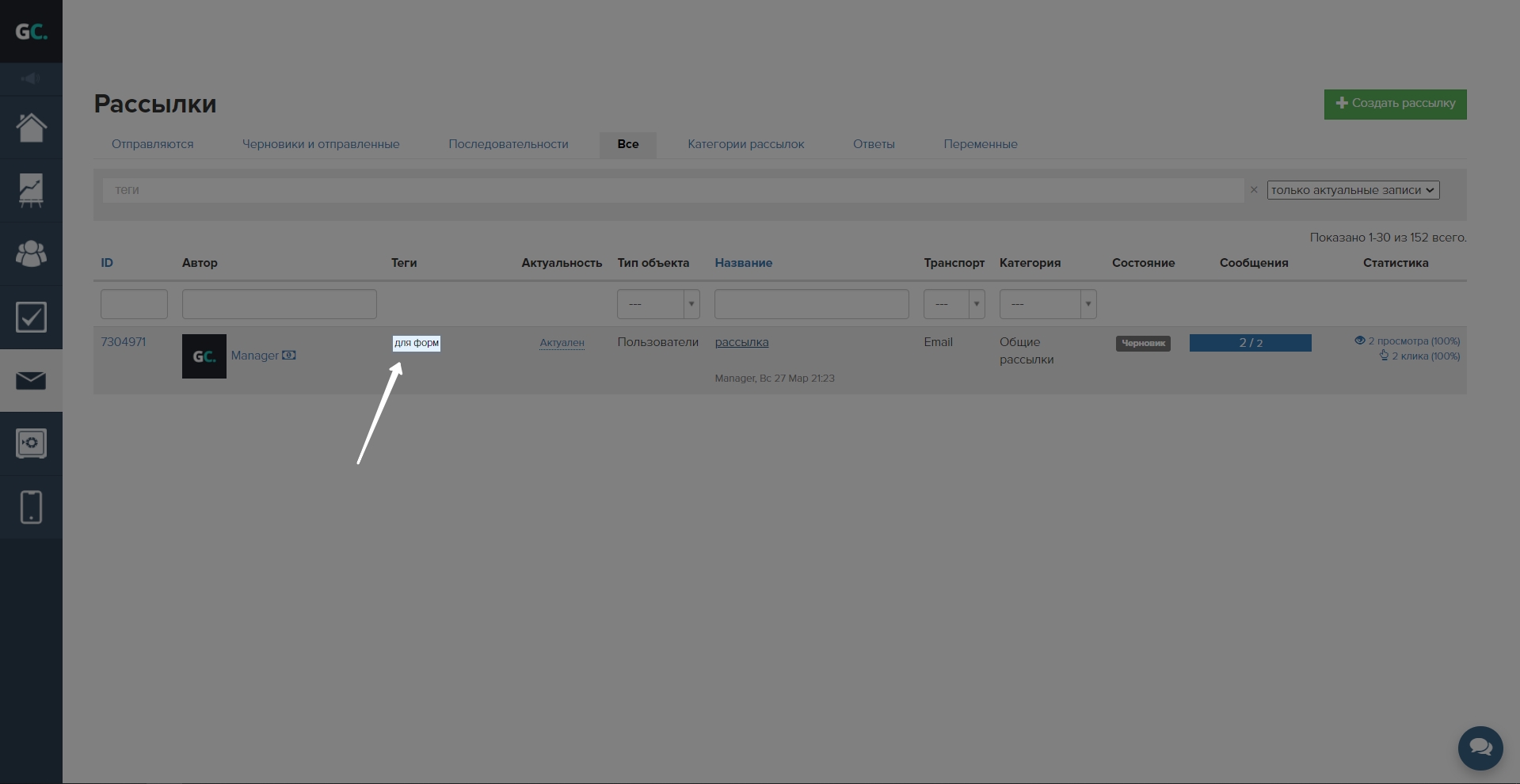Open the home icon in sidebar

tap(31, 127)
